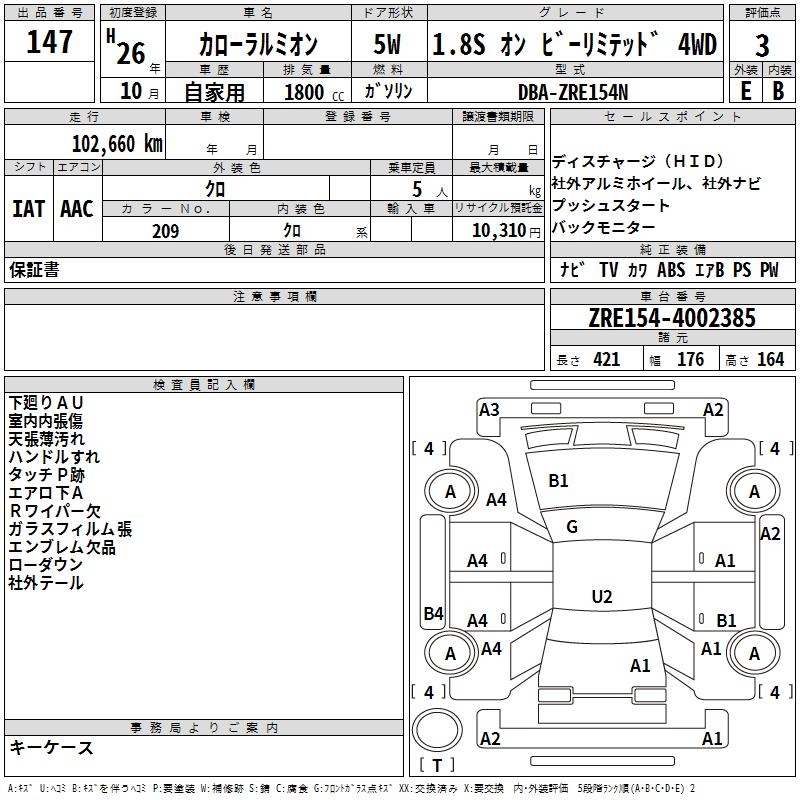The height and width of the screenshot is (800, 800).
Task: Click vehicle history 自家用
Action: (214, 92)
